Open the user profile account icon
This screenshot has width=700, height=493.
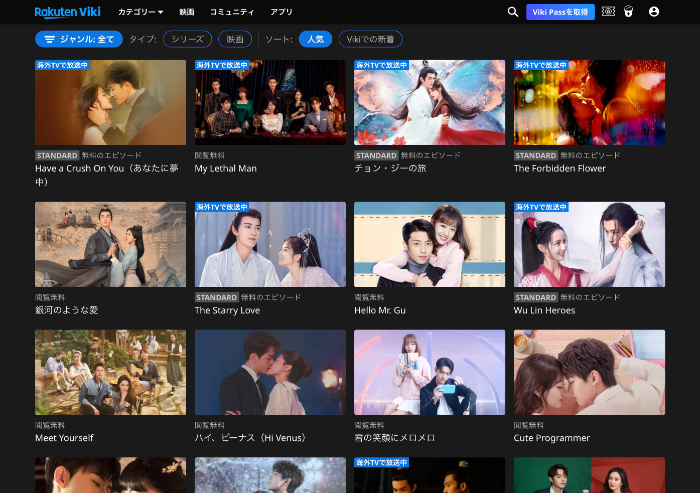[654, 12]
